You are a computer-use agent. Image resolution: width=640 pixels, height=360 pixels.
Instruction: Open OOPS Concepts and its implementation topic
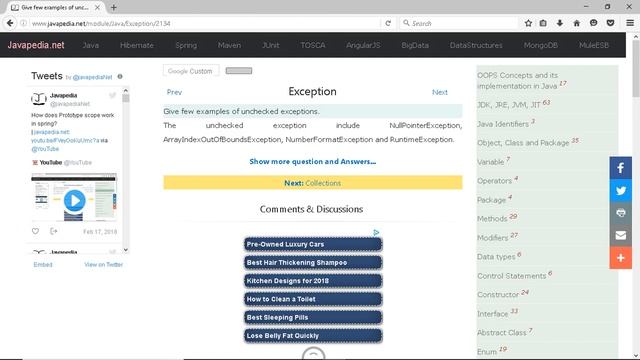point(518,80)
